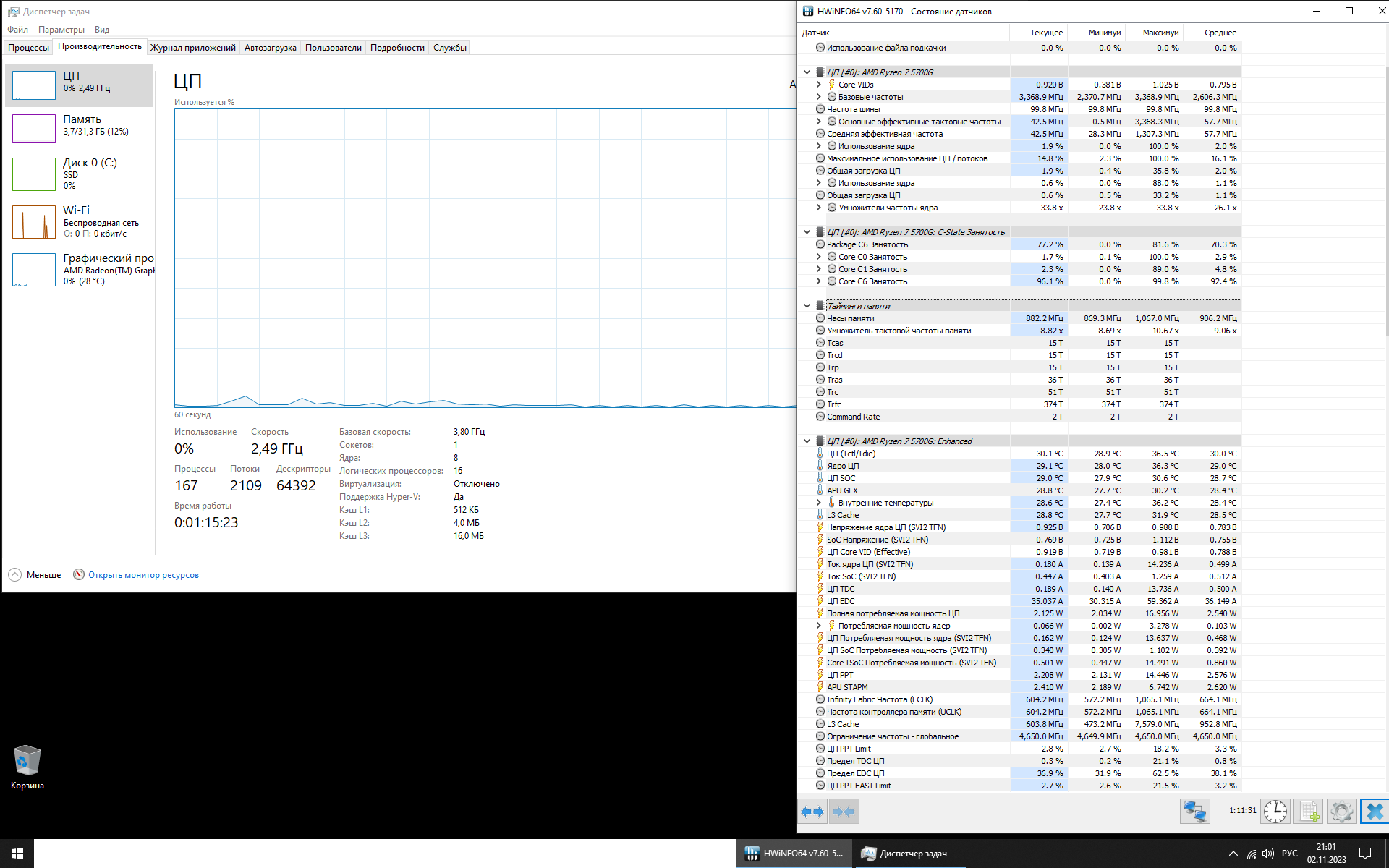Viewport: 1389px width, 868px height.
Task: Click the collapse columns arrows button
Action: [843, 812]
